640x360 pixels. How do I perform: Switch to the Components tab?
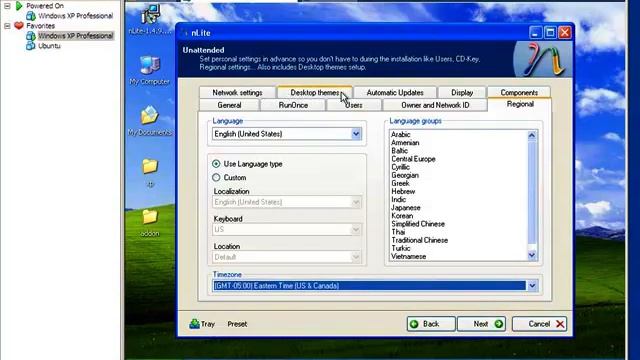(519, 93)
